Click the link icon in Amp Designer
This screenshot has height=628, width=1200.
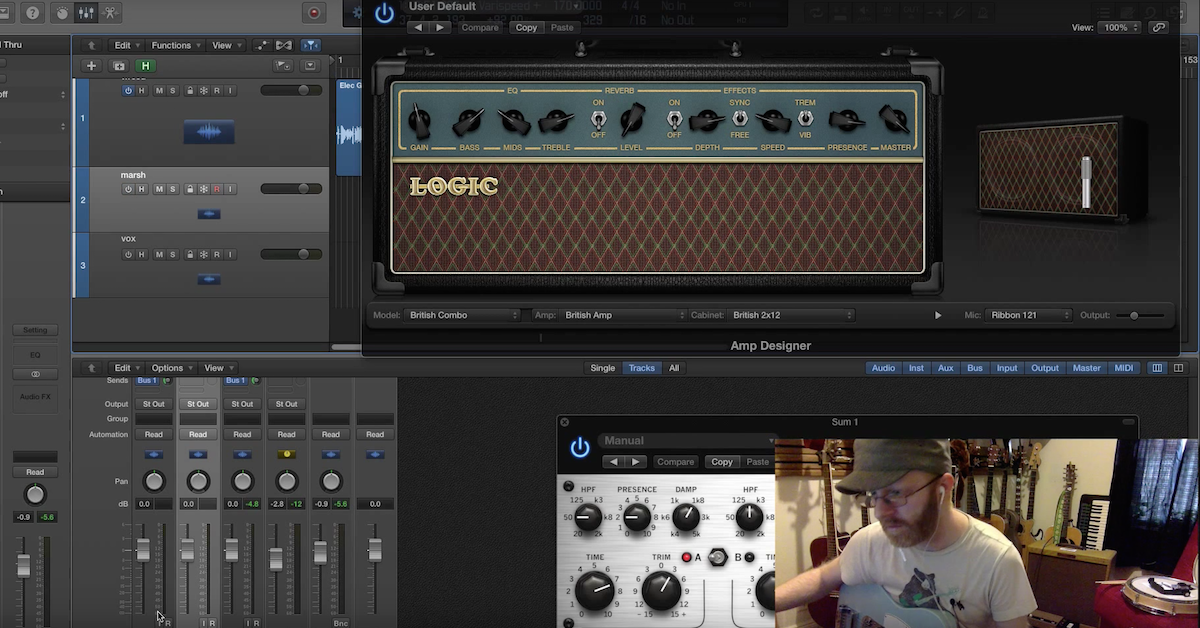pos(1158,28)
